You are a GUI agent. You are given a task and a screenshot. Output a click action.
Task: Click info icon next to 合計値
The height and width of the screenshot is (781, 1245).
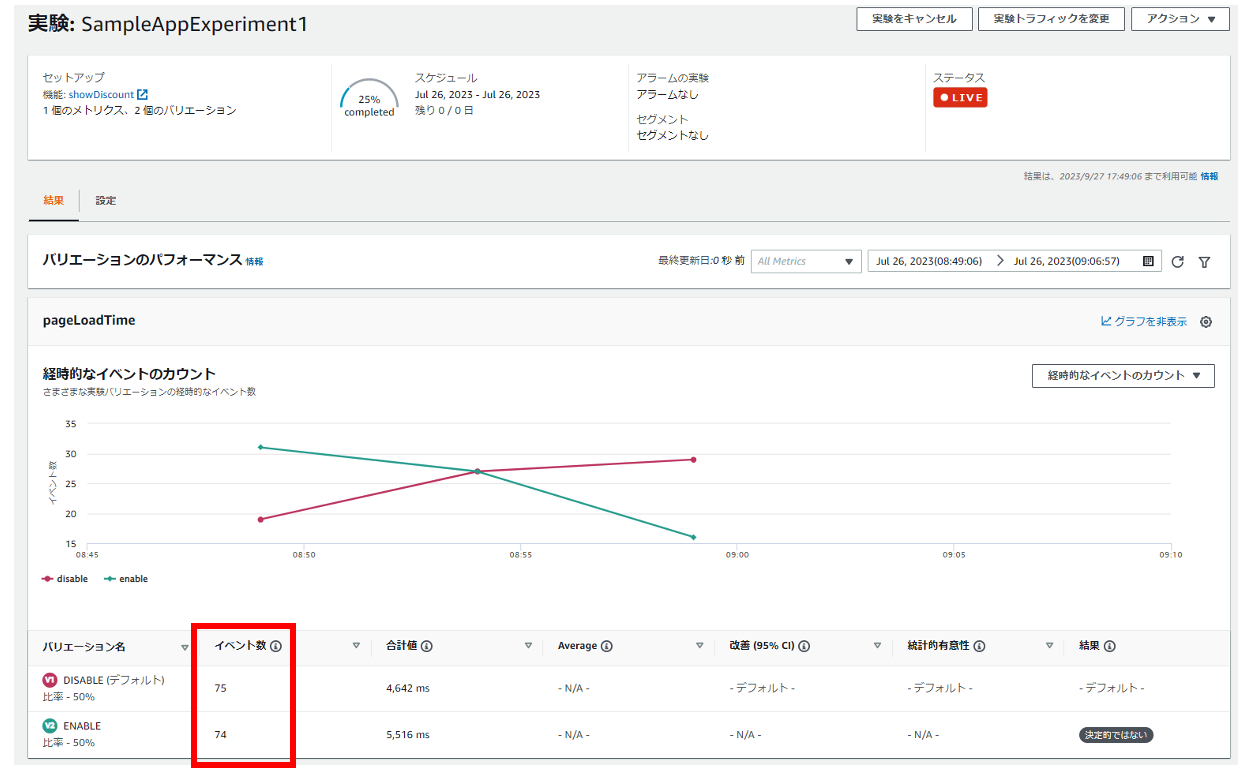tap(427, 646)
